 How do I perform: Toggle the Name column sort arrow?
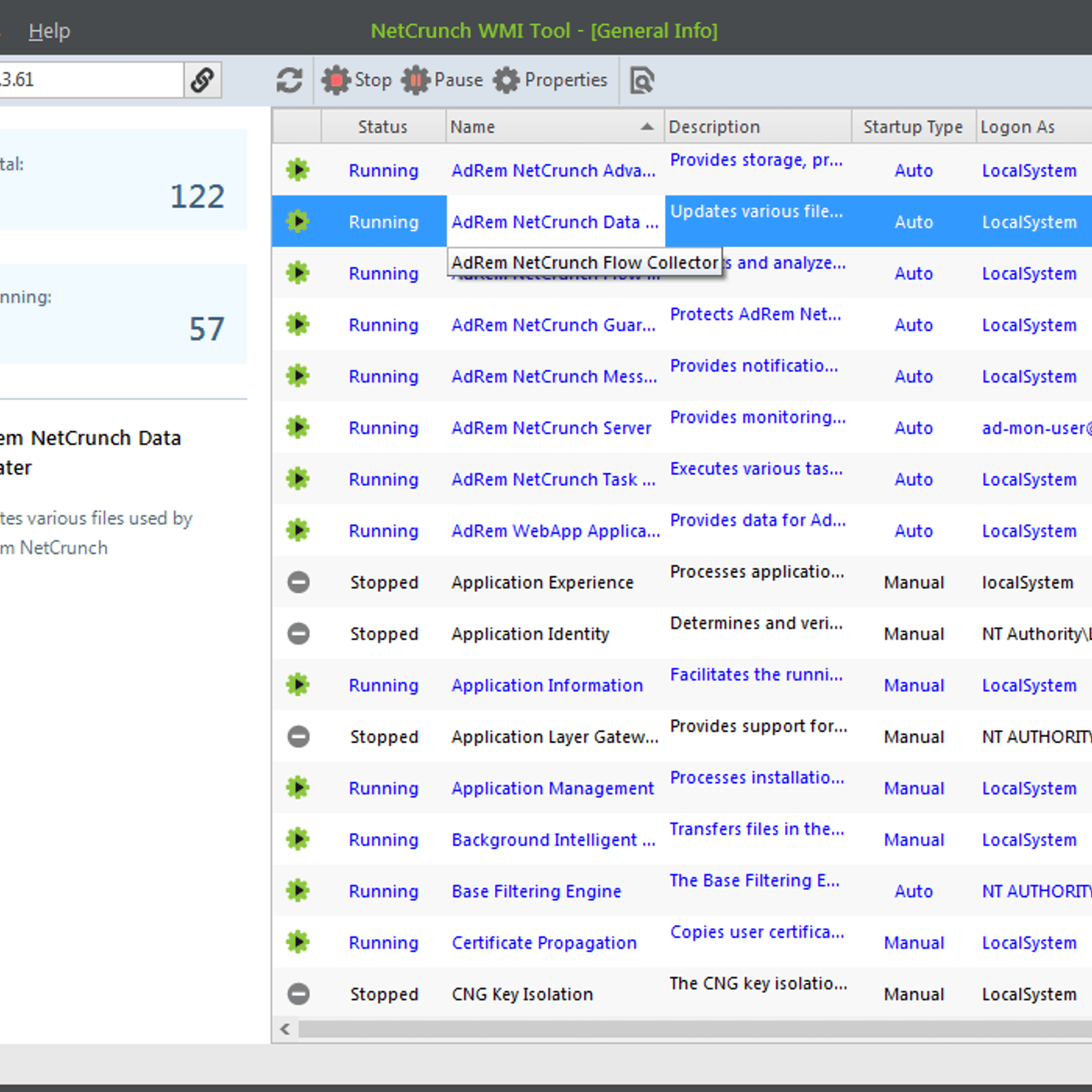(x=647, y=127)
